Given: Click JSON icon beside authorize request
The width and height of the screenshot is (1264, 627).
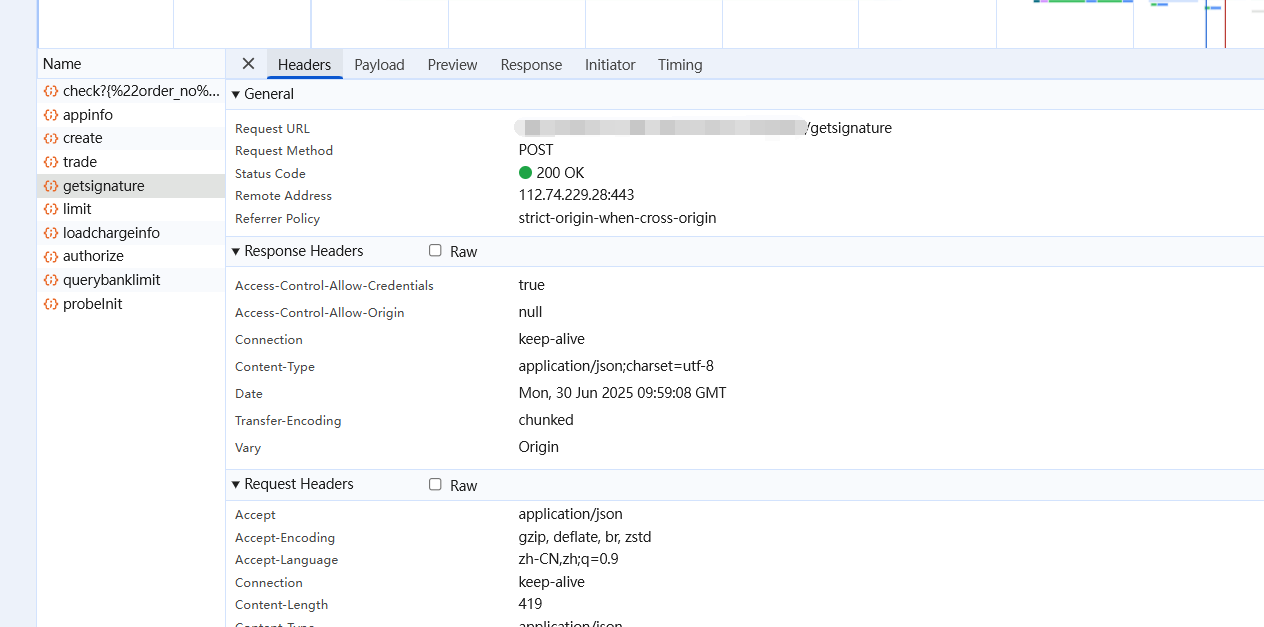Looking at the screenshot, I should tap(51, 256).
